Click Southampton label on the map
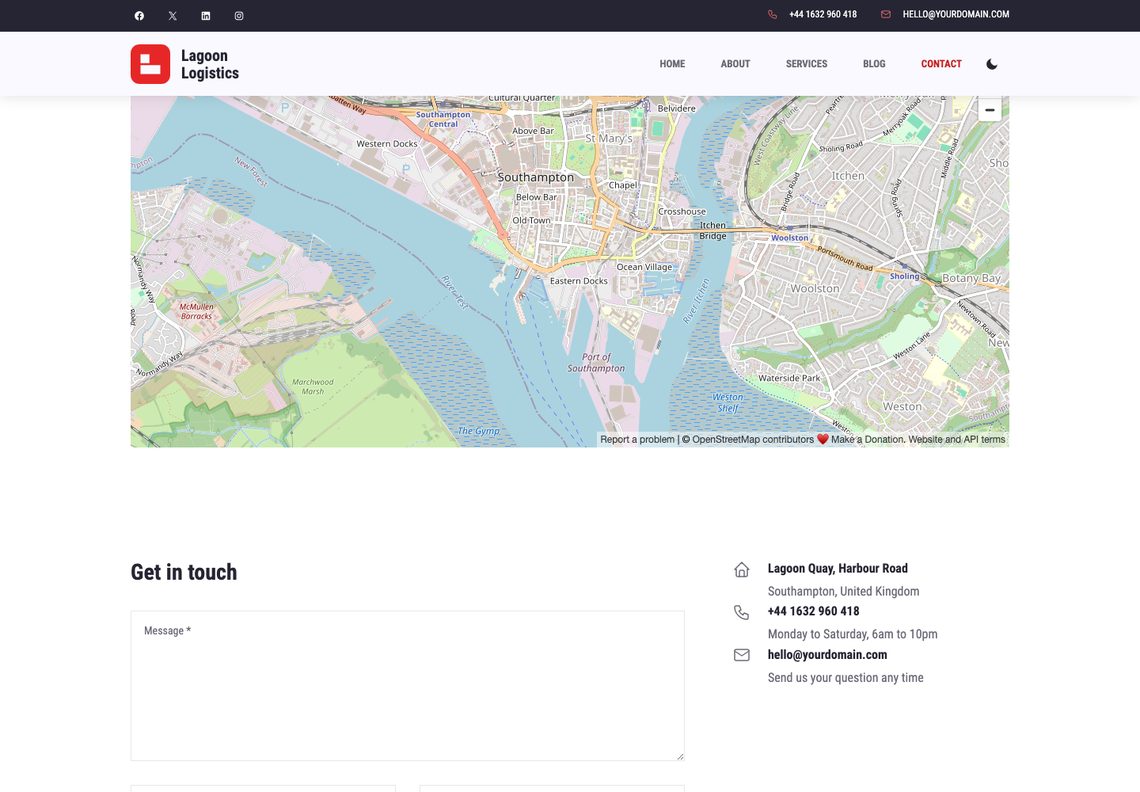Image resolution: width=1140 pixels, height=792 pixels. [x=536, y=177]
